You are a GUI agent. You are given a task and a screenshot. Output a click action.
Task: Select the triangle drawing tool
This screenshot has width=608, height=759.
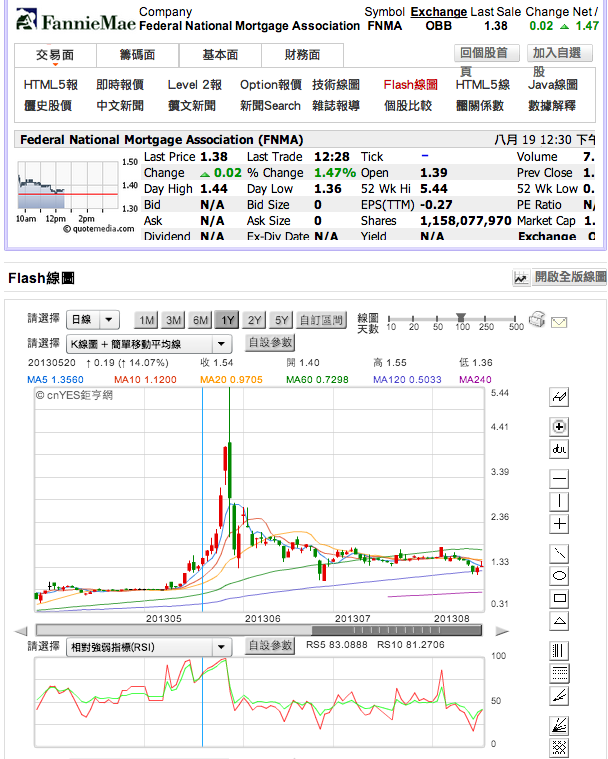tap(559, 621)
